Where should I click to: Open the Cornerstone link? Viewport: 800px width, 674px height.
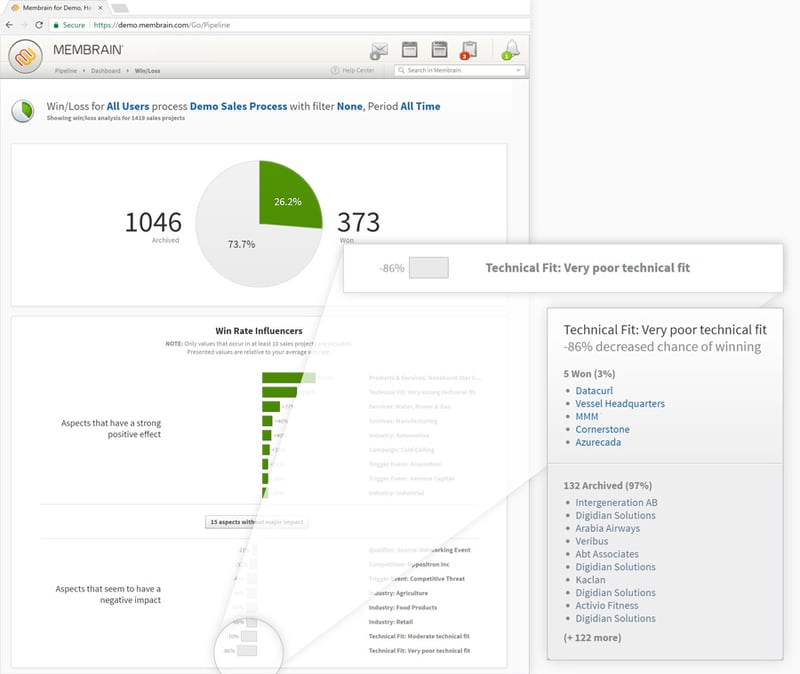[x=603, y=430]
